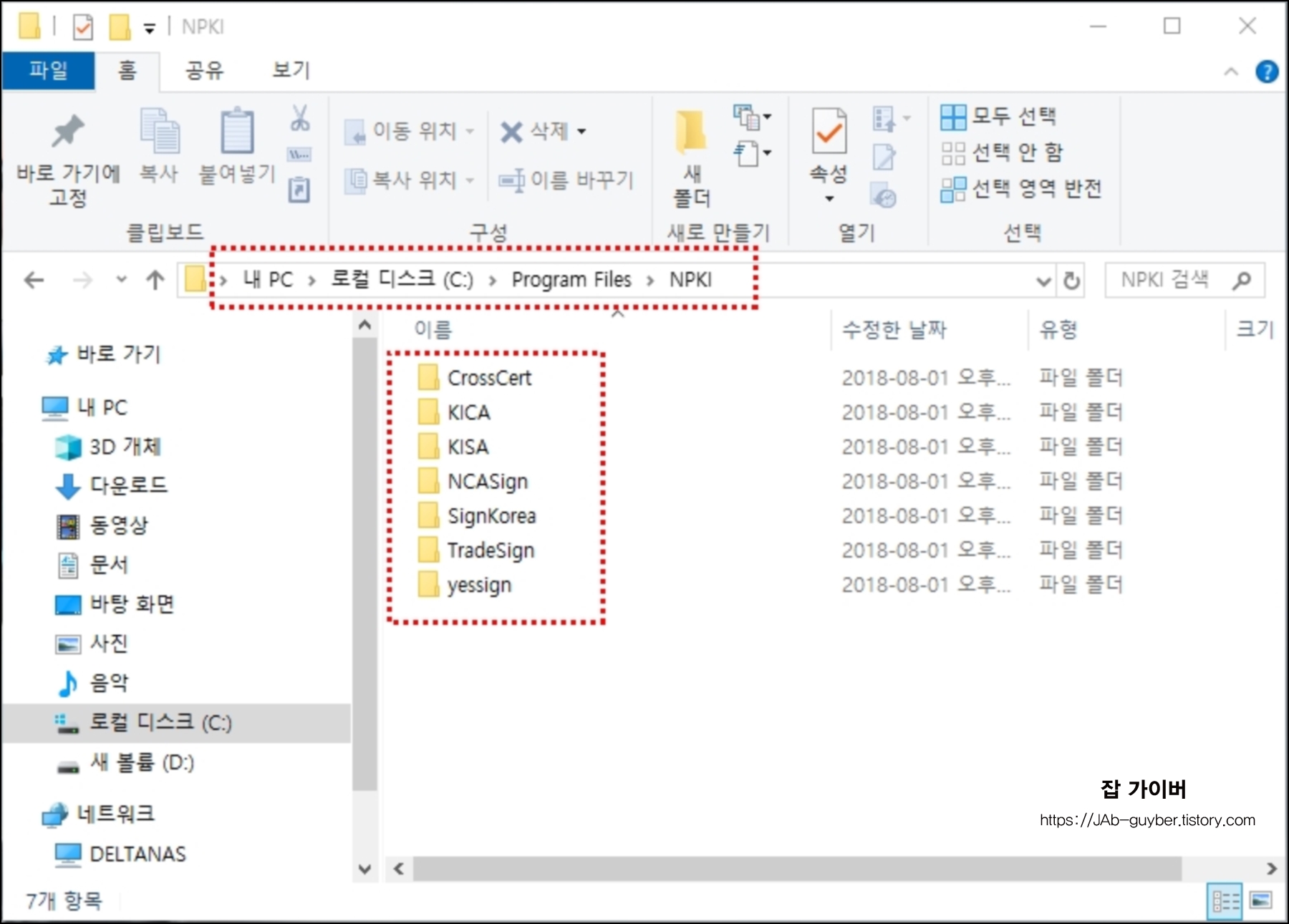1289x924 pixels.
Task: Switch to details view icon
Action: 1225,900
